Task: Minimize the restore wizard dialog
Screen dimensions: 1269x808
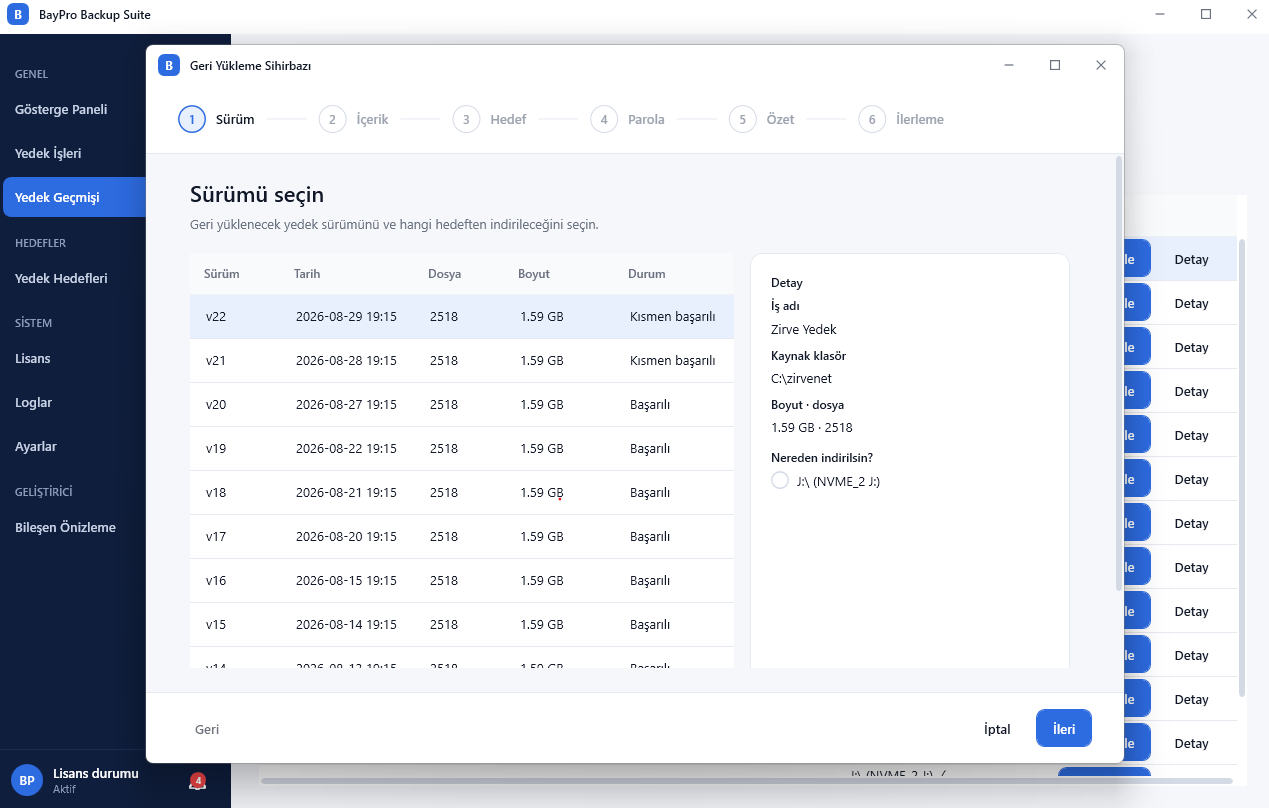Action: (1009, 65)
